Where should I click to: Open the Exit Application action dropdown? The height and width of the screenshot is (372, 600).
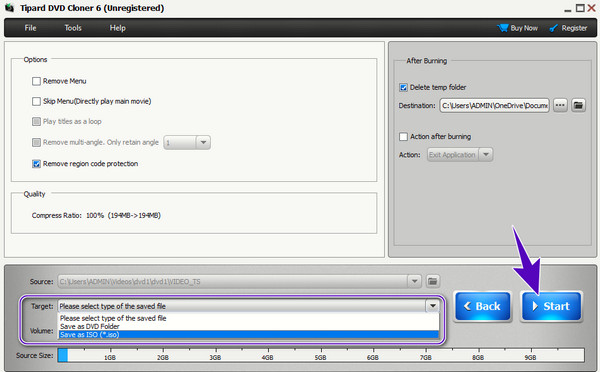coord(486,155)
